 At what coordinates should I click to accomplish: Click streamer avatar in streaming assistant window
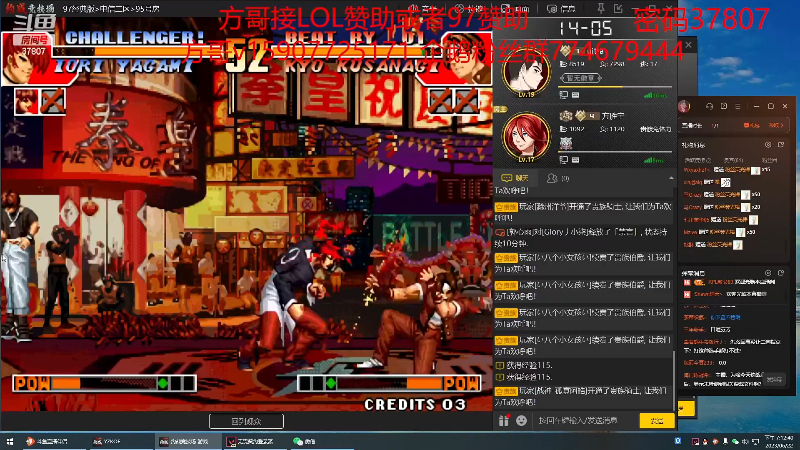click(684, 106)
